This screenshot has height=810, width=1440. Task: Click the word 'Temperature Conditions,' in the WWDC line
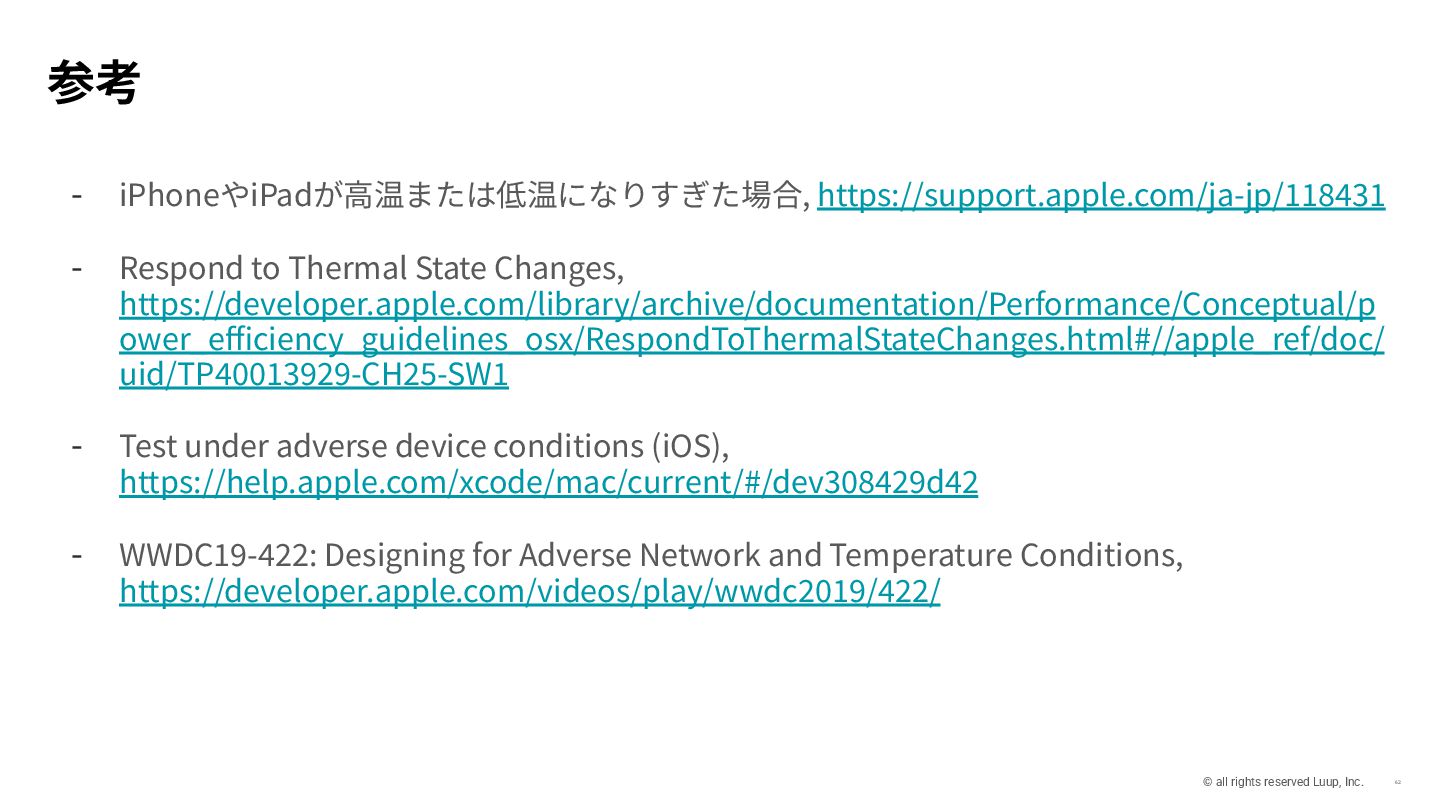click(x=1006, y=555)
